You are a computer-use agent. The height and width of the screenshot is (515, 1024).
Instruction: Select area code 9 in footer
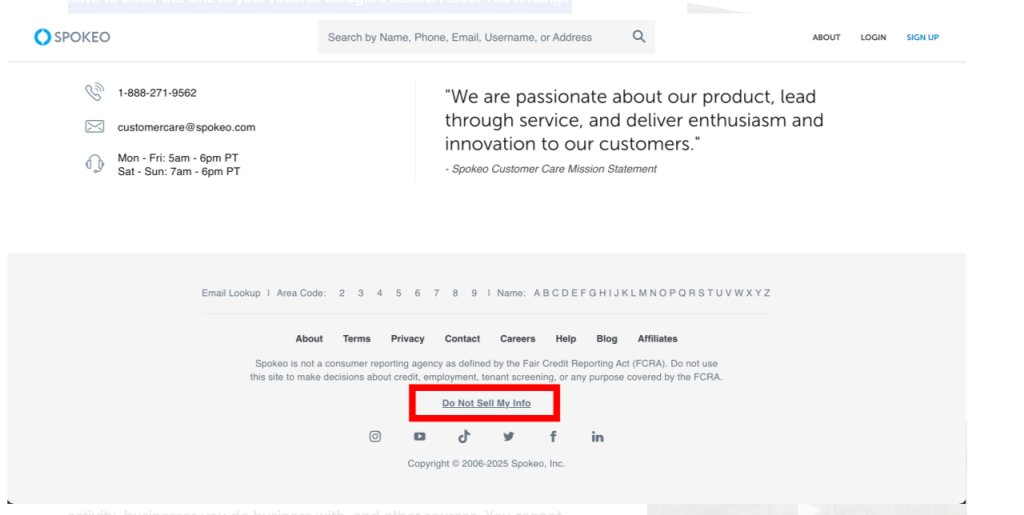tap(474, 293)
